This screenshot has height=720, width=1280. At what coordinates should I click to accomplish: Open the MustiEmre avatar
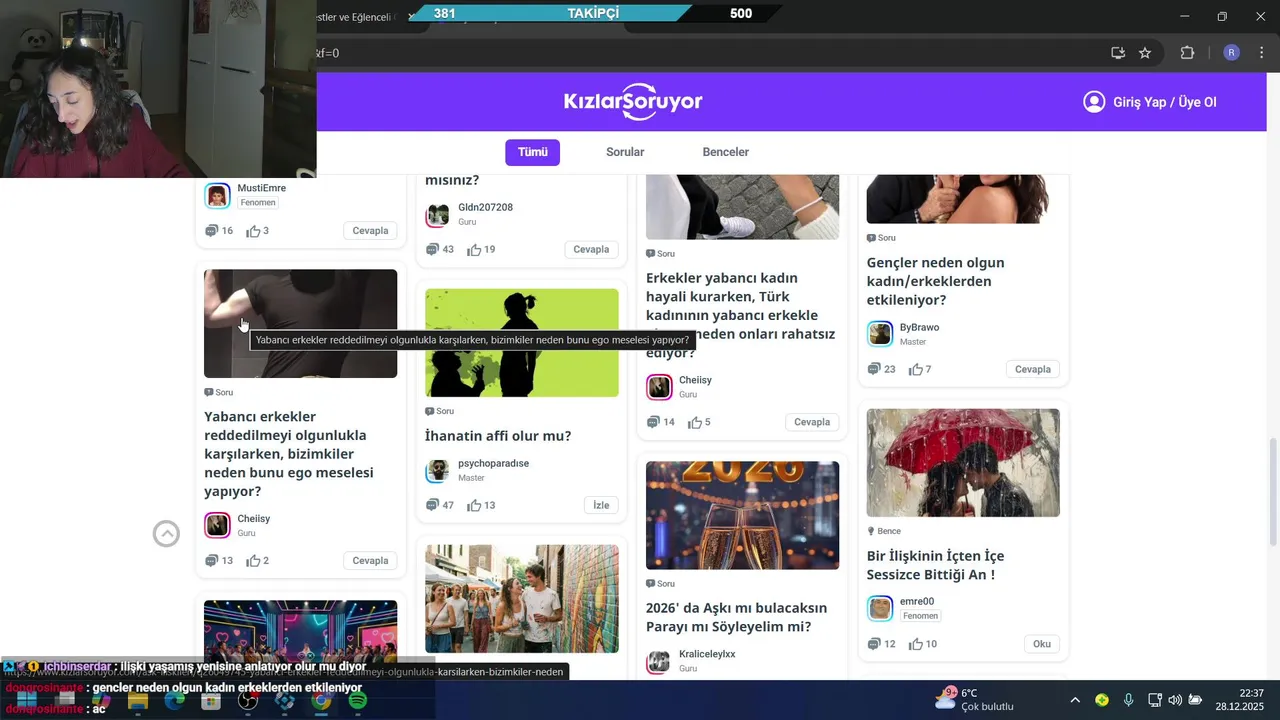pyautogui.click(x=217, y=195)
